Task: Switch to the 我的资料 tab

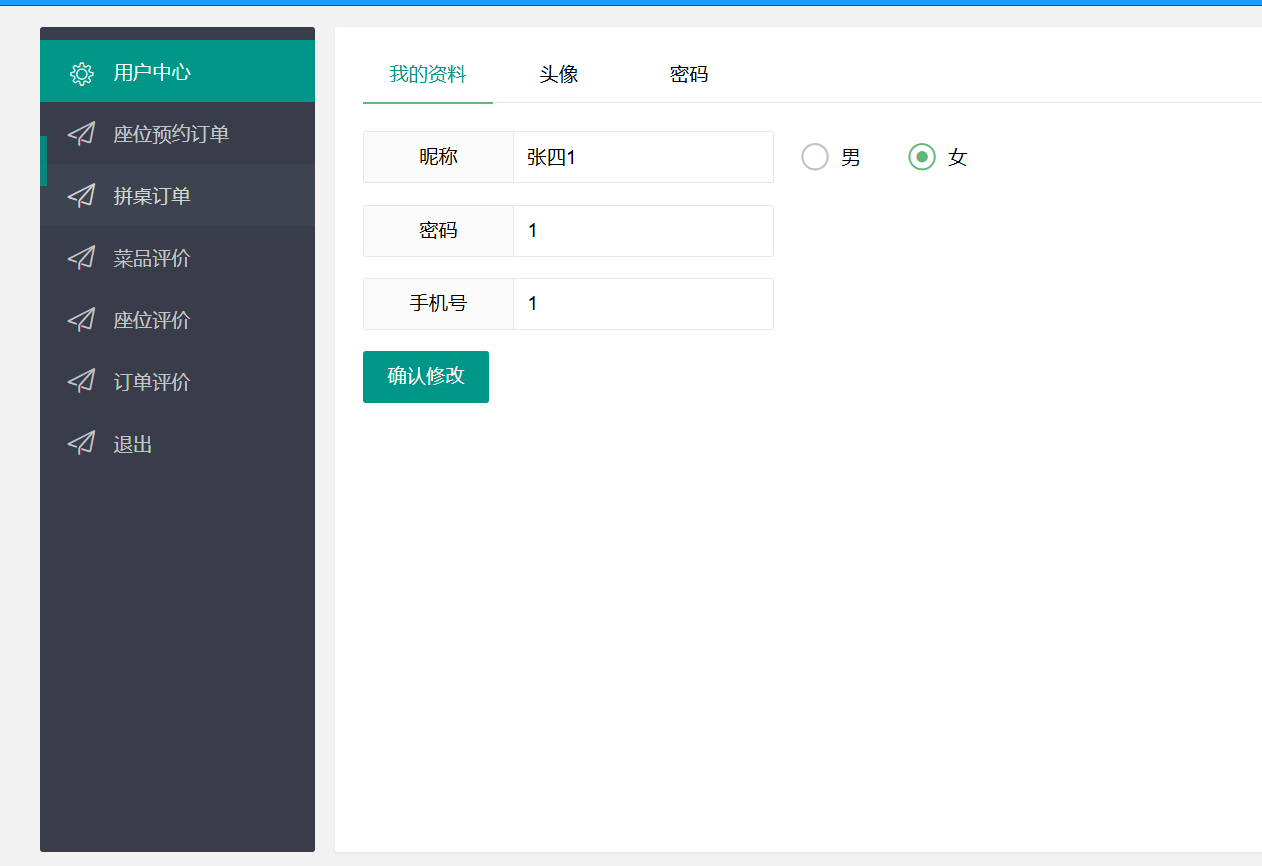Action: click(x=428, y=75)
